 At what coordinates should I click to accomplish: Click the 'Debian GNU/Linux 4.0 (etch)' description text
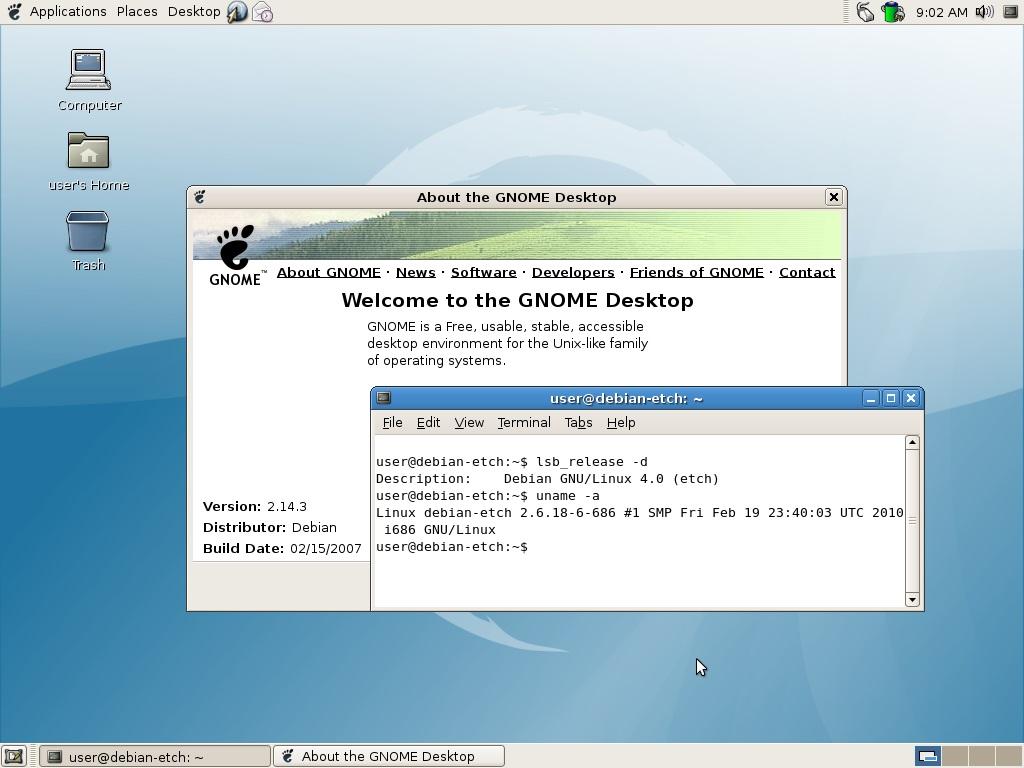point(611,479)
